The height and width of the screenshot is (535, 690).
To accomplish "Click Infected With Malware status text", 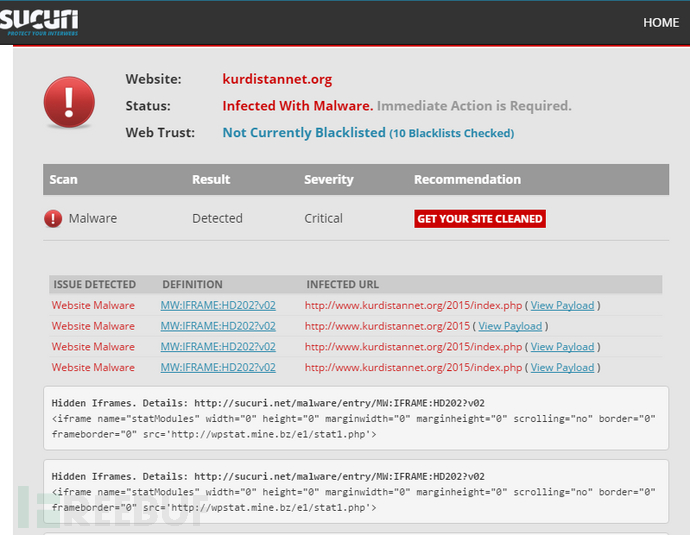I will [x=297, y=106].
